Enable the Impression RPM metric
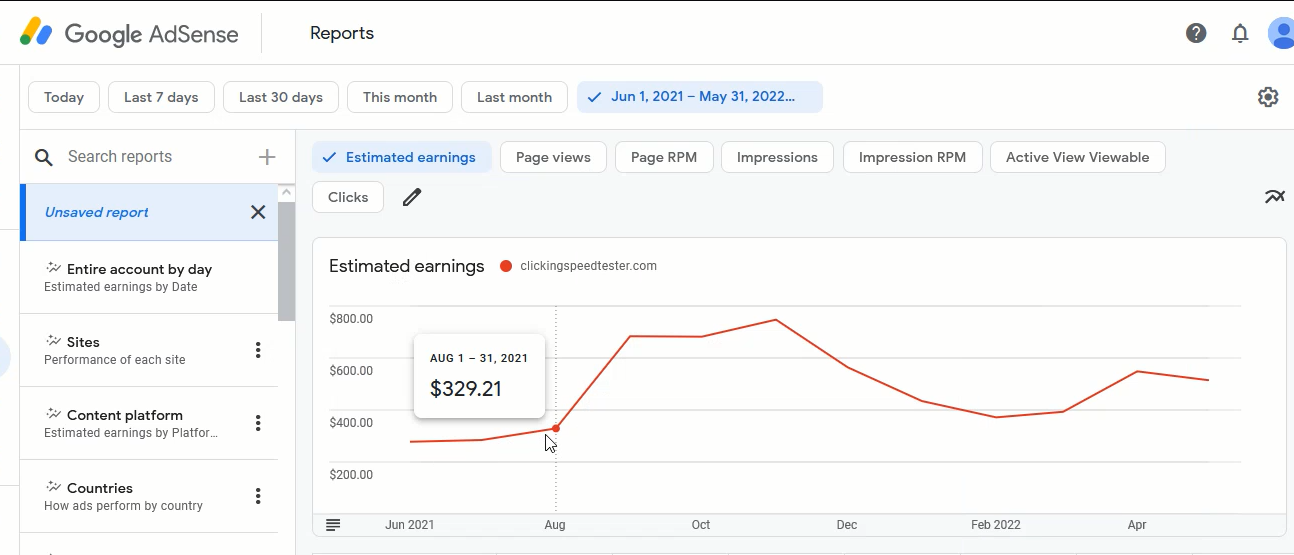The height and width of the screenshot is (555, 1294). pyautogui.click(x=912, y=157)
